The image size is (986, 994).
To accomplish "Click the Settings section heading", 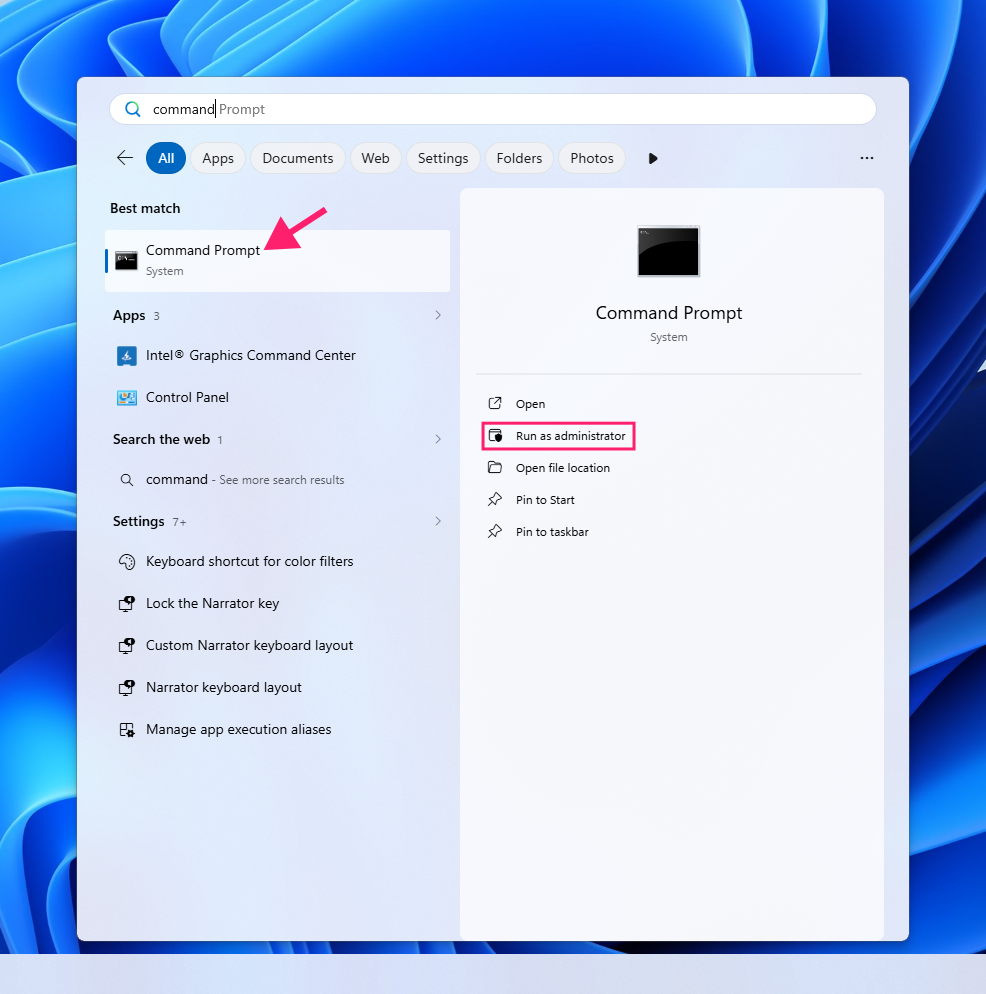I will (x=138, y=521).
